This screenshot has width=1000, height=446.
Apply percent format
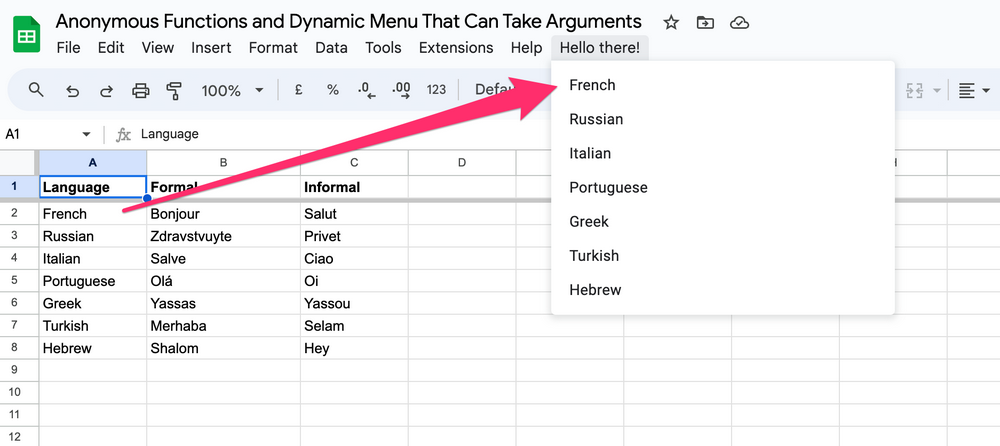[x=332, y=90]
